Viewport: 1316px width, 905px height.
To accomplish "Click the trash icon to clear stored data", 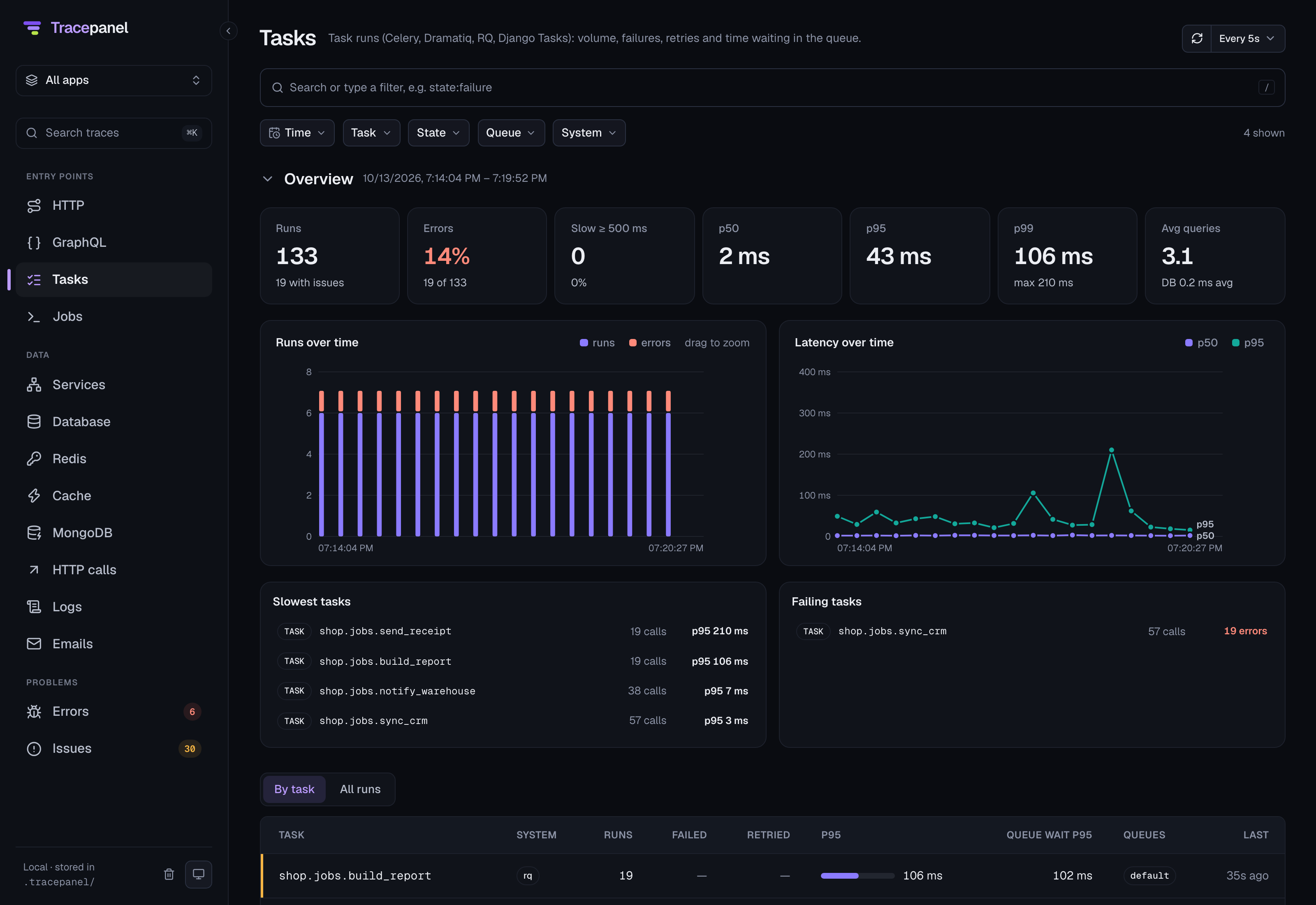I will (169, 874).
